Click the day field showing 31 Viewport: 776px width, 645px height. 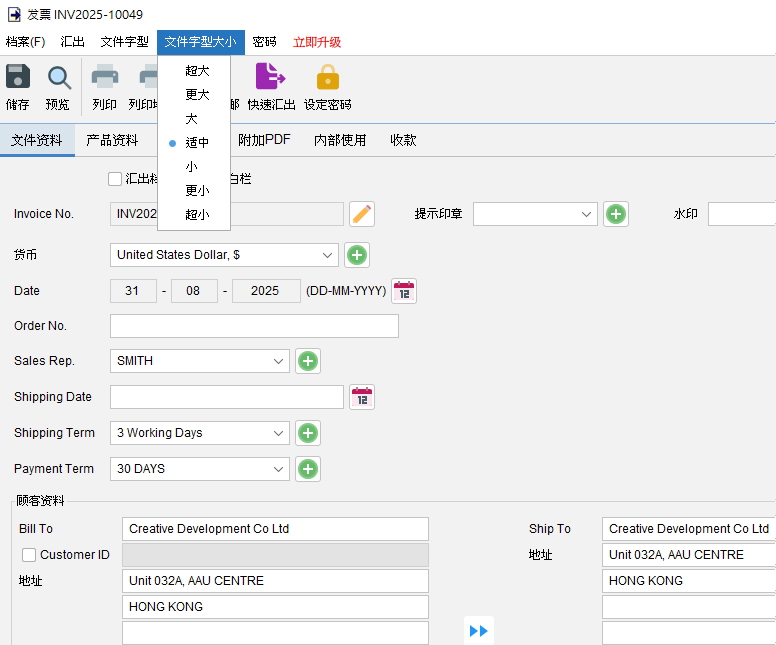click(x=133, y=291)
